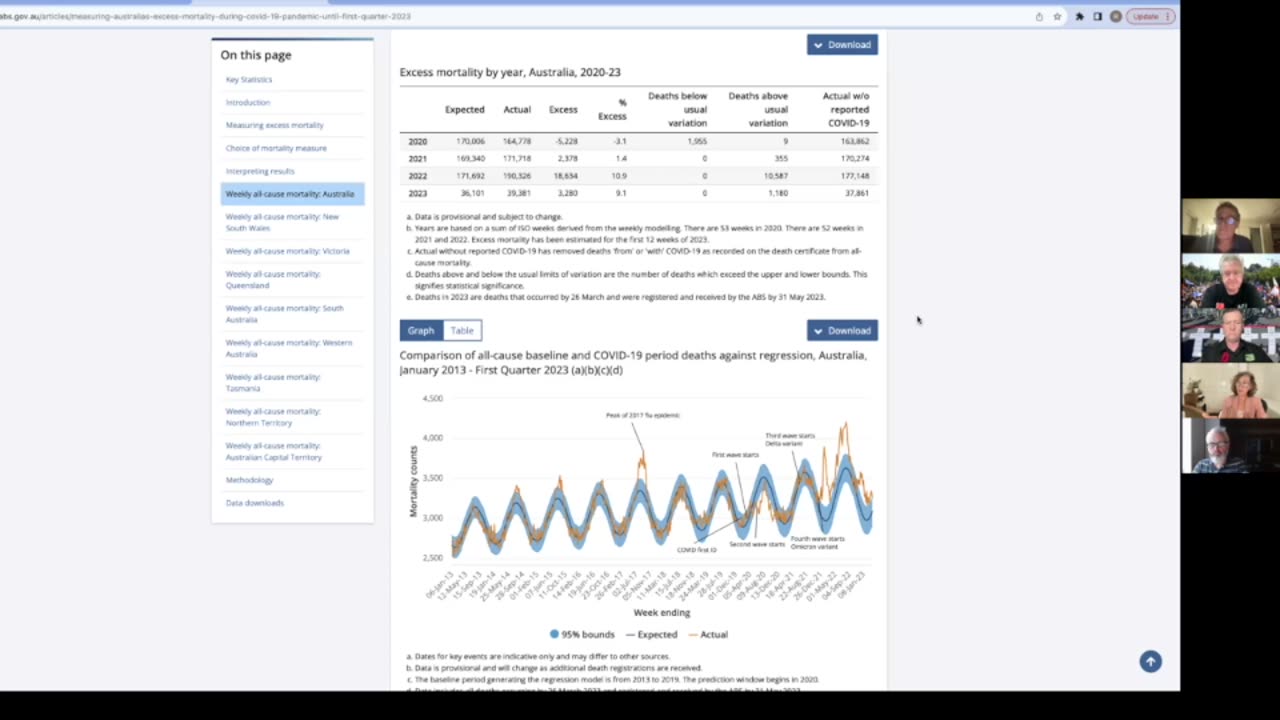The image size is (1280, 720).
Task: Select the third participant video thumbnail
Action: click(1230, 336)
